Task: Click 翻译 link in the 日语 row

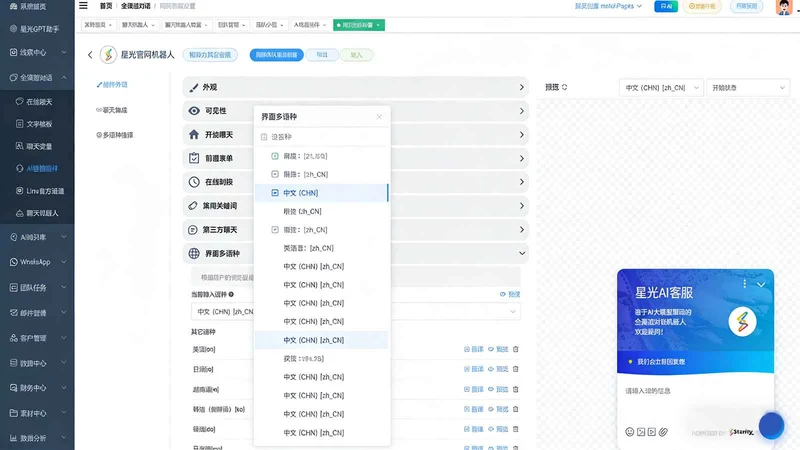Action: [x=473, y=369]
